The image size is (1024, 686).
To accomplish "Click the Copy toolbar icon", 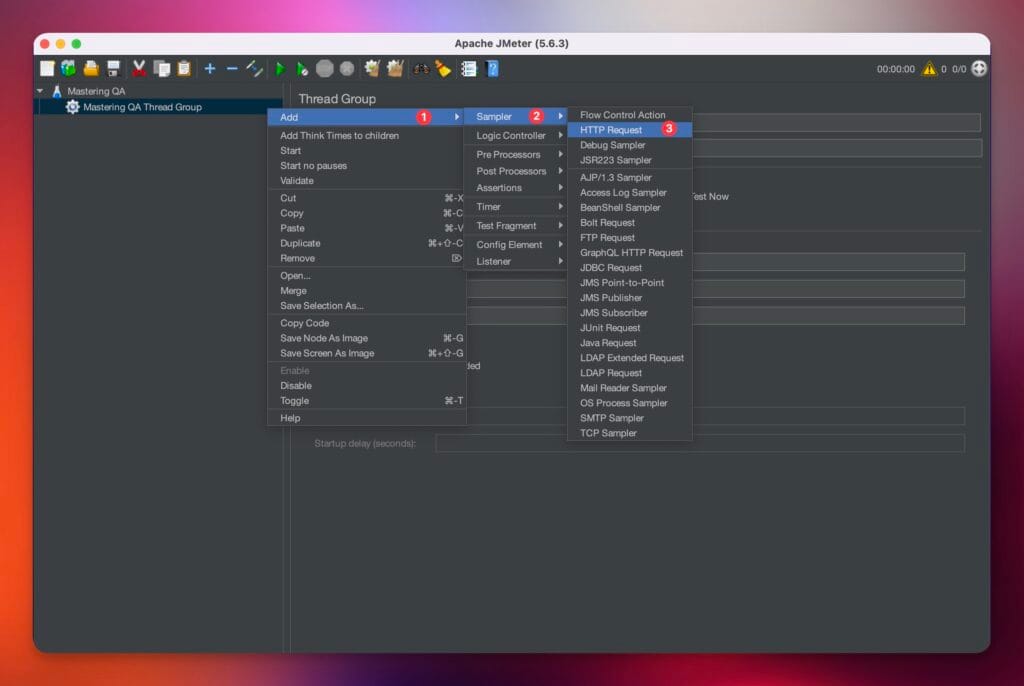I will 161,69.
